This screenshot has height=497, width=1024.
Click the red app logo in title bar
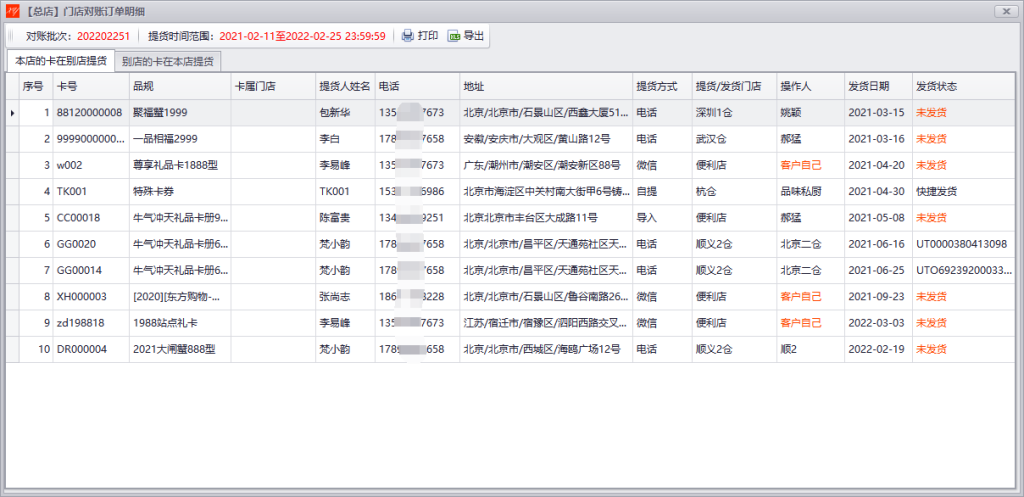coord(12,11)
